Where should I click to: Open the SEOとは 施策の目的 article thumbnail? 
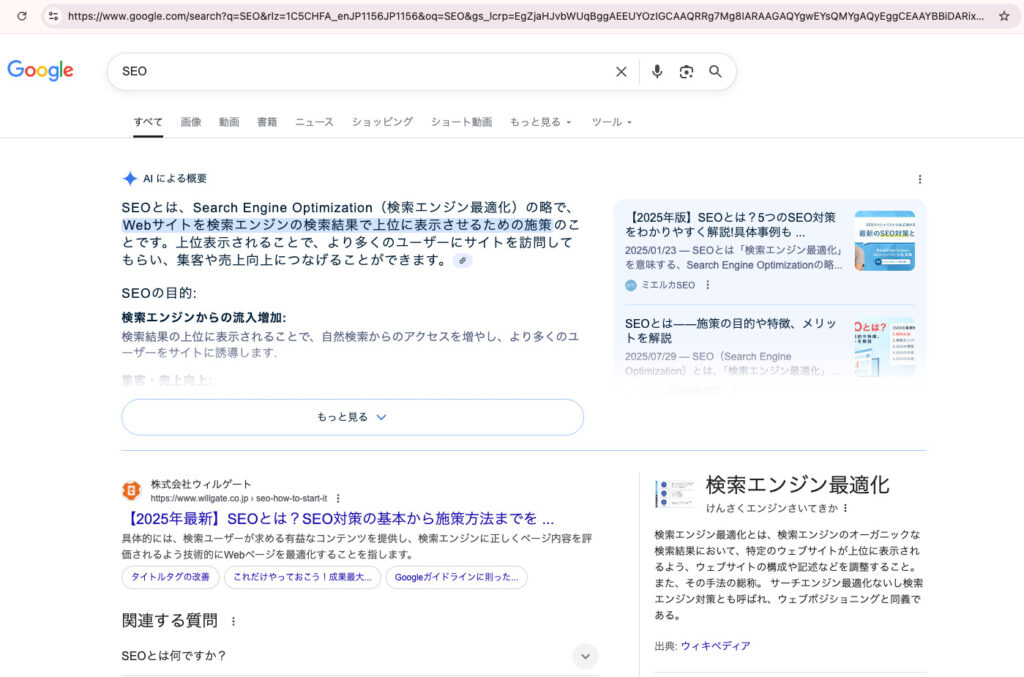tap(884, 347)
